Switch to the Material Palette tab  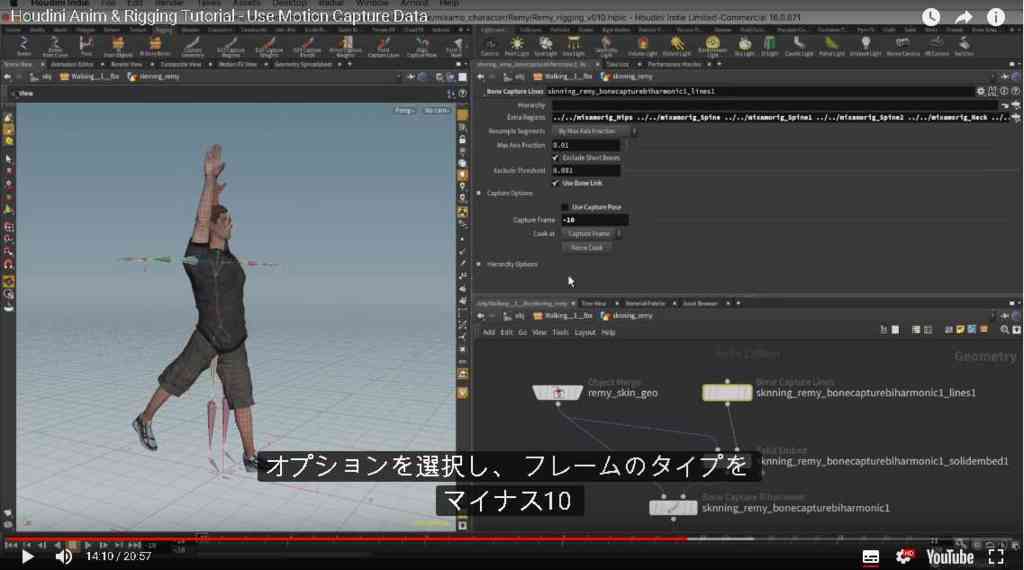pos(645,304)
